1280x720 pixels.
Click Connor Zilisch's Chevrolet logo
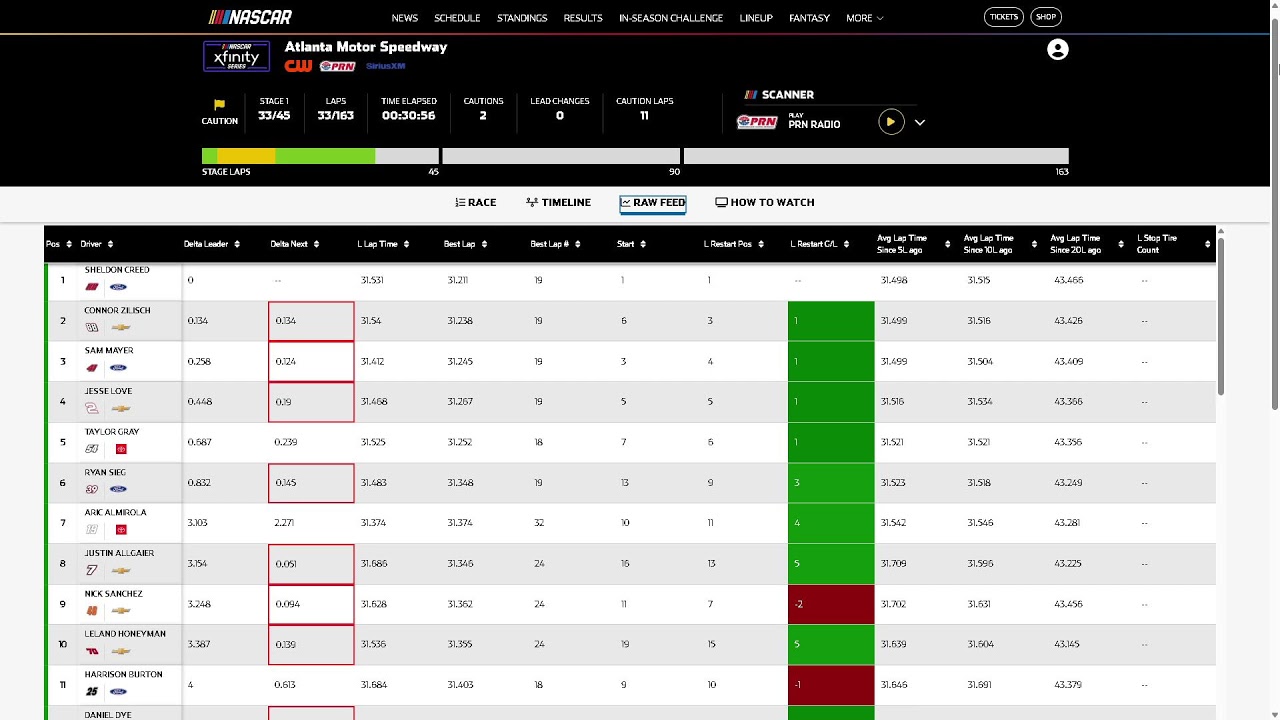(x=120, y=327)
